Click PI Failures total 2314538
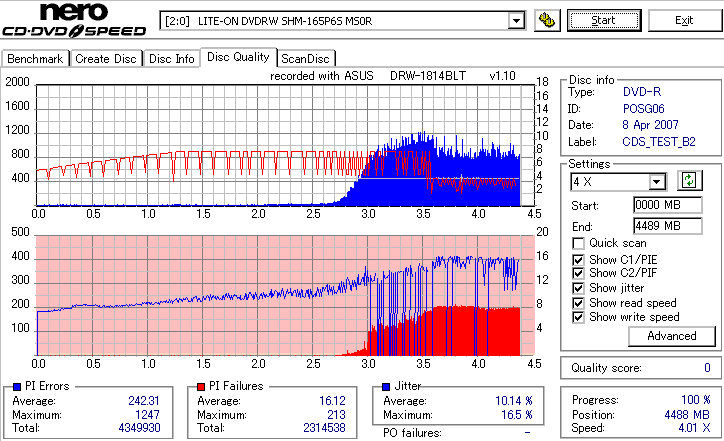 [x=324, y=428]
